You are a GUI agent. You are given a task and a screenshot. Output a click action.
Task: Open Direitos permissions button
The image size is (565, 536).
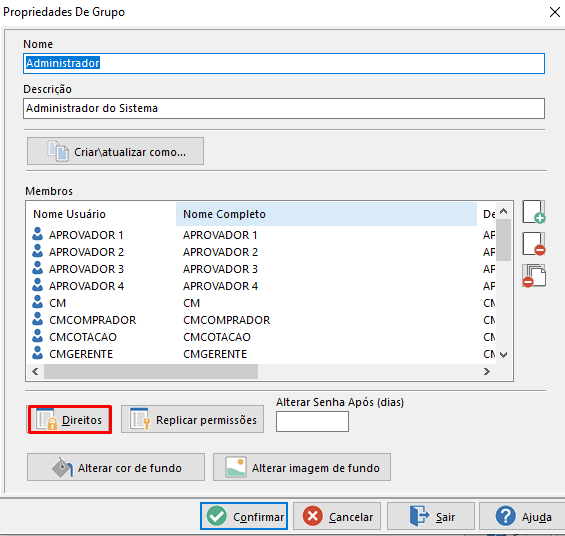[70, 420]
